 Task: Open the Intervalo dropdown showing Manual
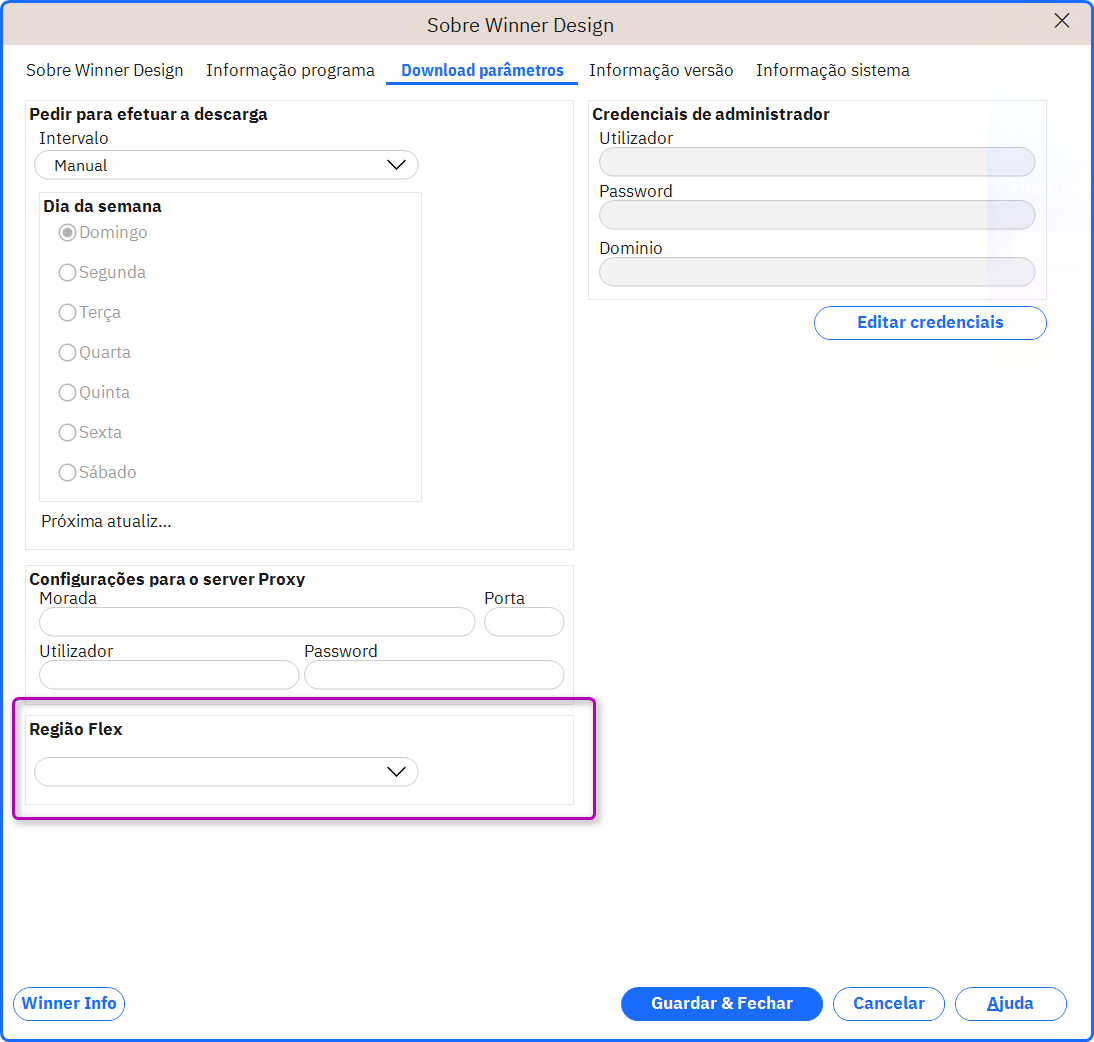(226, 165)
